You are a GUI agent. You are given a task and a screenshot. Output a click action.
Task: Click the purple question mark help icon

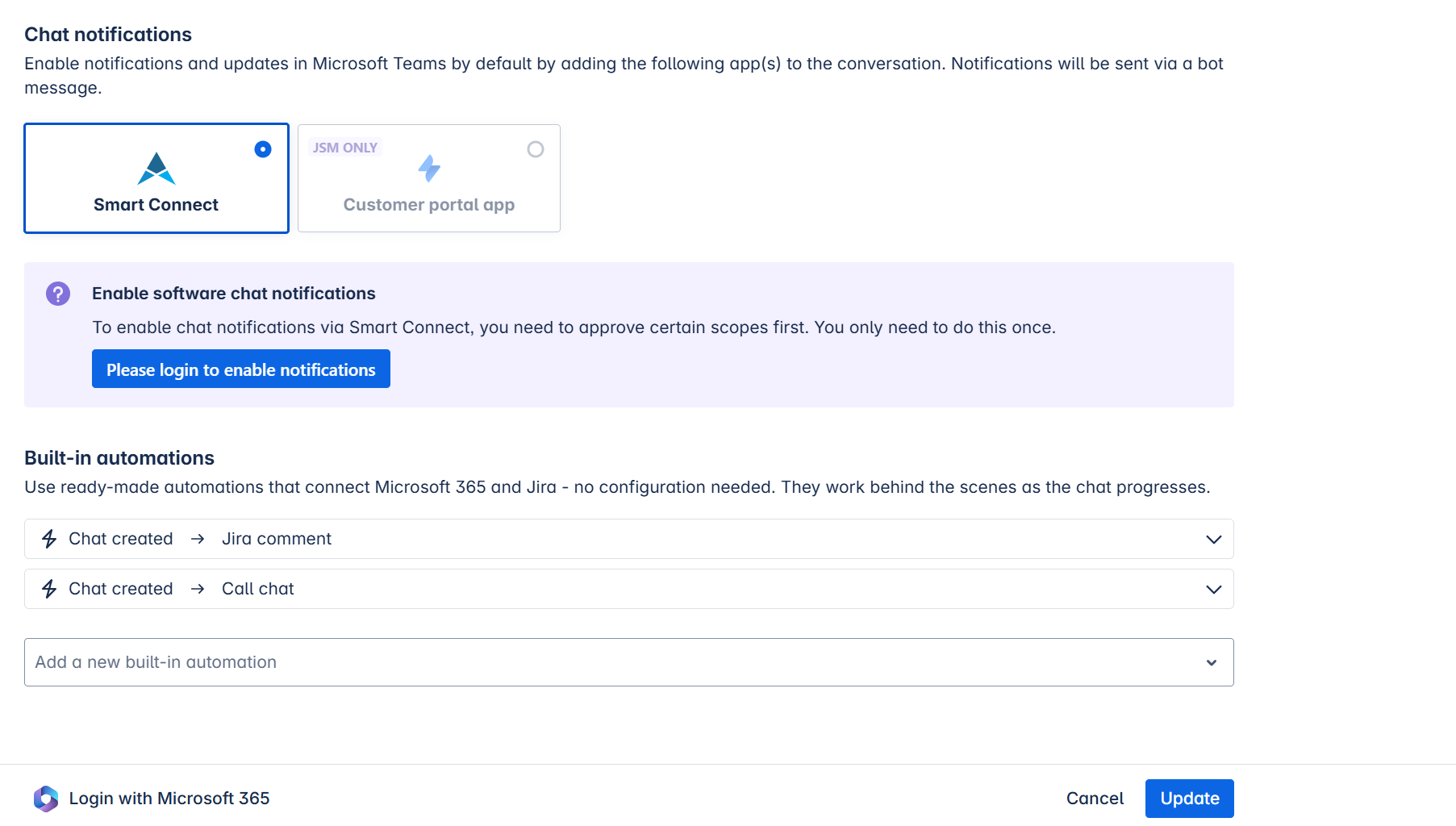point(58,294)
